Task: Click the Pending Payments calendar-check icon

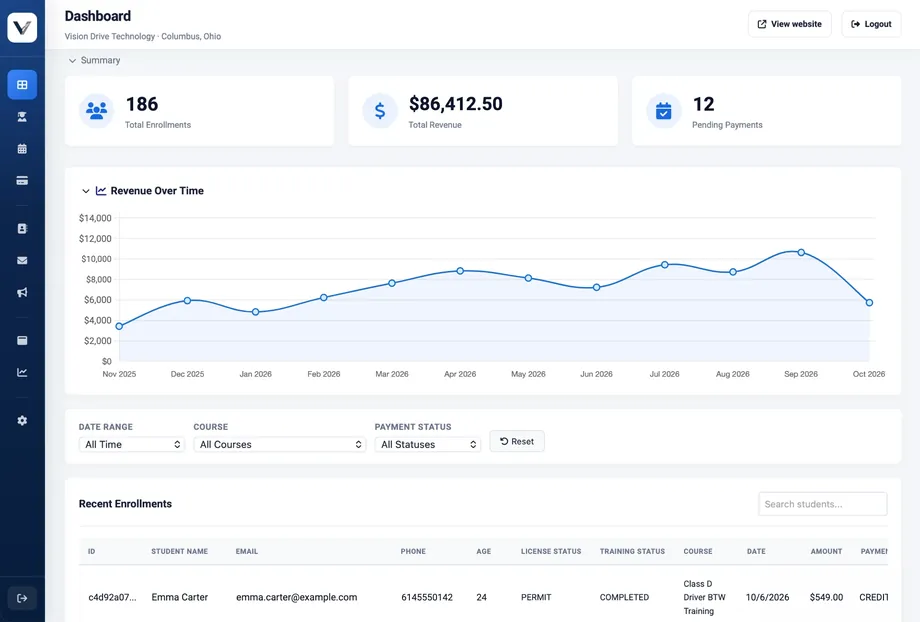Action: [664, 110]
